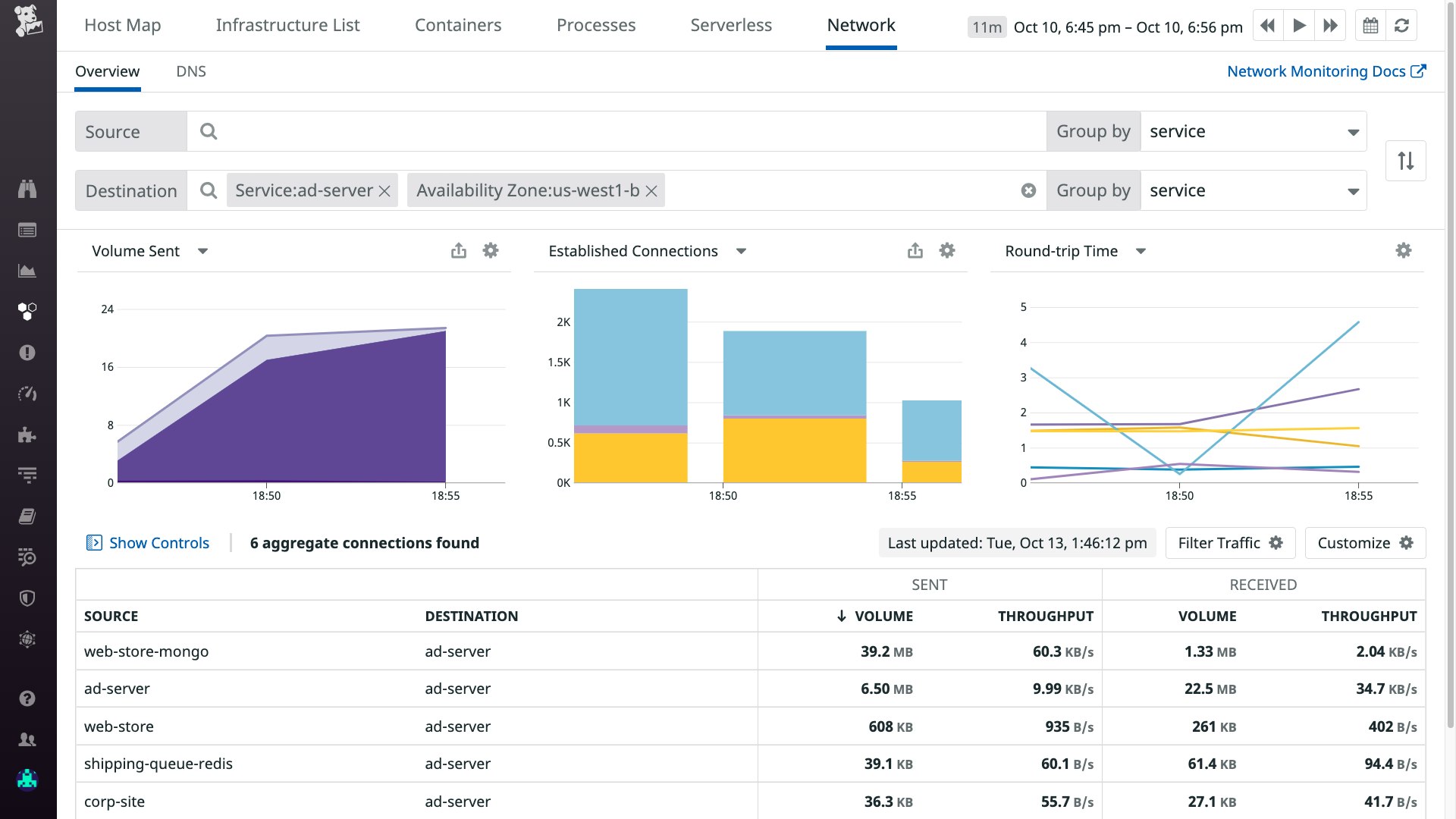Open the binoculars Watchdog icon in the sidebar
The height and width of the screenshot is (819, 1456).
coord(27,189)
